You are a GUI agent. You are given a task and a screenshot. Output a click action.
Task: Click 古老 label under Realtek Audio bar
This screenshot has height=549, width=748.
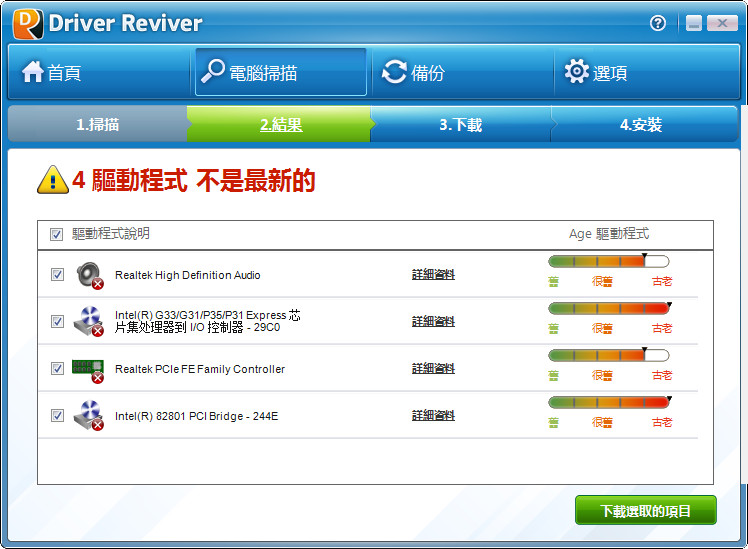pyautogui.click(x=662, y=281)
